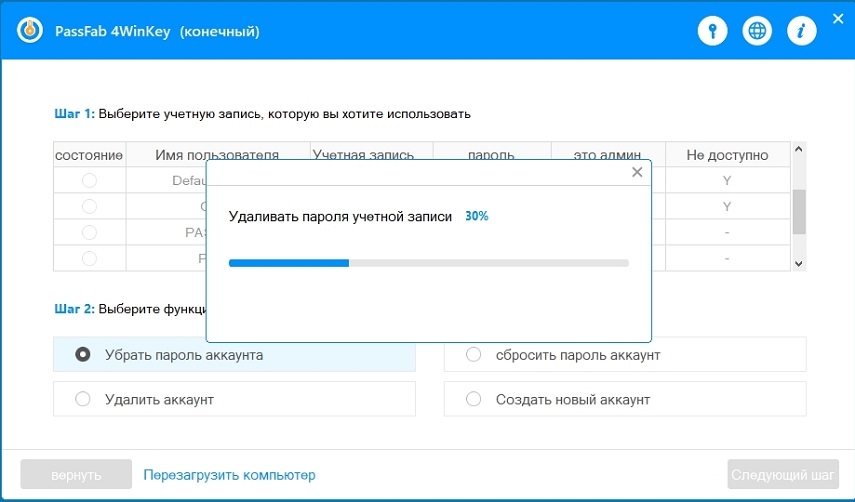Click the account table scrollbar thumb

(798, 211)
